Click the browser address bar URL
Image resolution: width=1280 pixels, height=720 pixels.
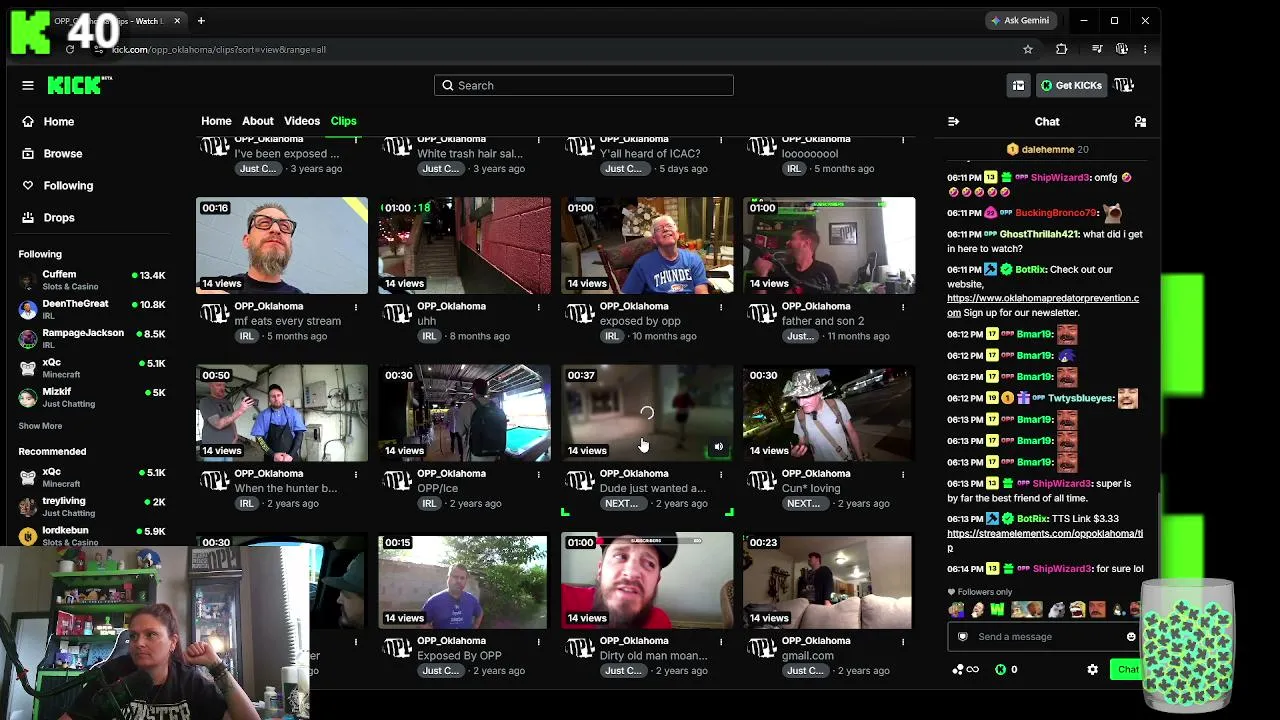[x=220, y=49]
